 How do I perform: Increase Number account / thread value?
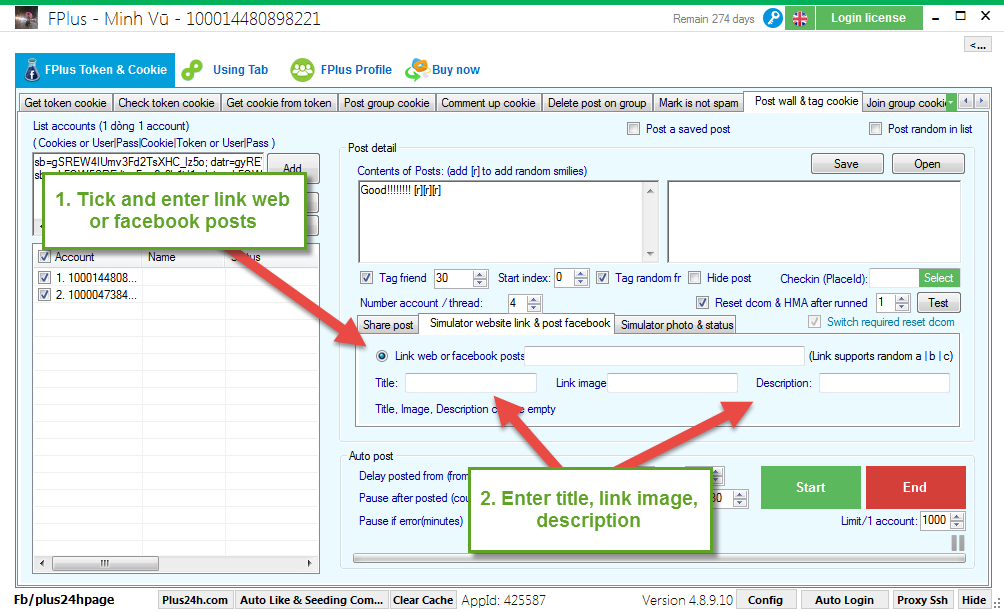click(x=534, y=299)
